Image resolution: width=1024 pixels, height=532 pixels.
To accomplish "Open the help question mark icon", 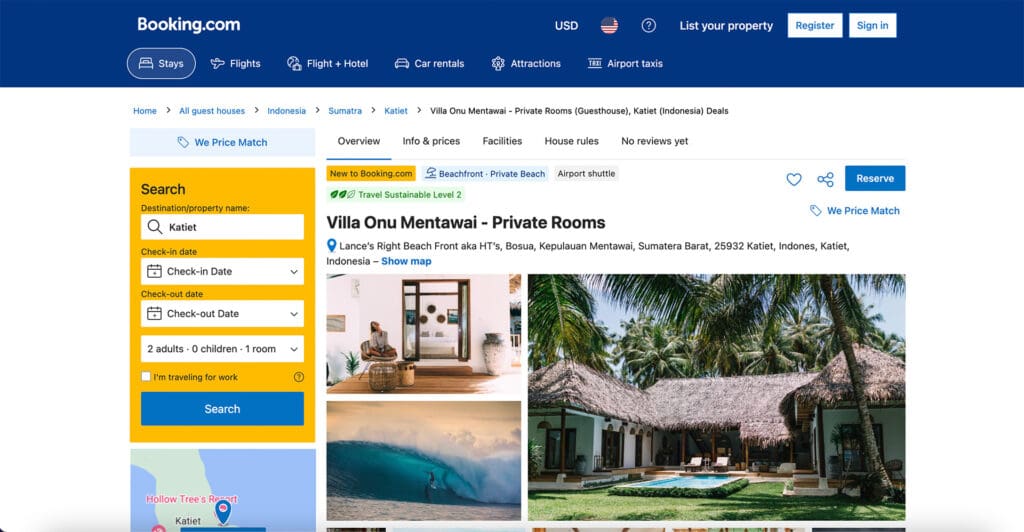I will click(x=648, y=25).
